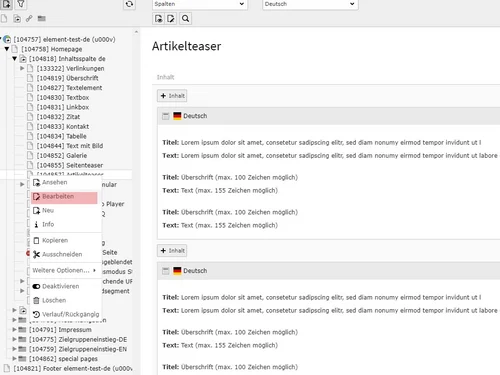Click edit page properties icon in content toolbar
Viewport: 500px width, 375px height.
[171, 19]
